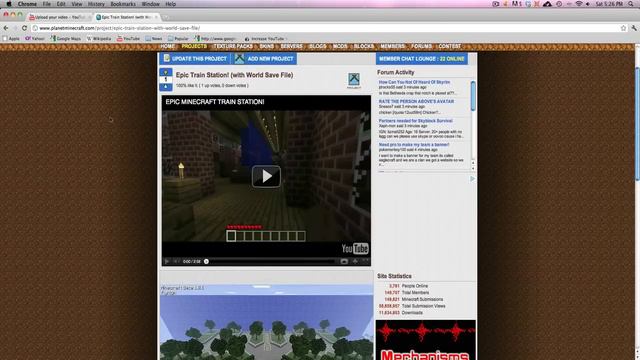Viewport: 640px width, 360px height.
Task: Click the Time Machine clock icon
Action: pyautogui.click(x=559, y=4)
